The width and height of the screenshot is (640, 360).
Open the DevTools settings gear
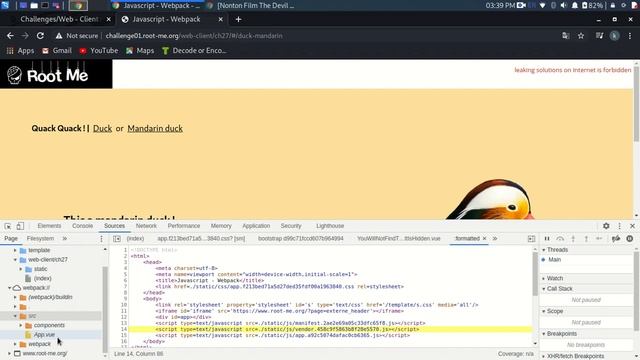tap(606, 226)
